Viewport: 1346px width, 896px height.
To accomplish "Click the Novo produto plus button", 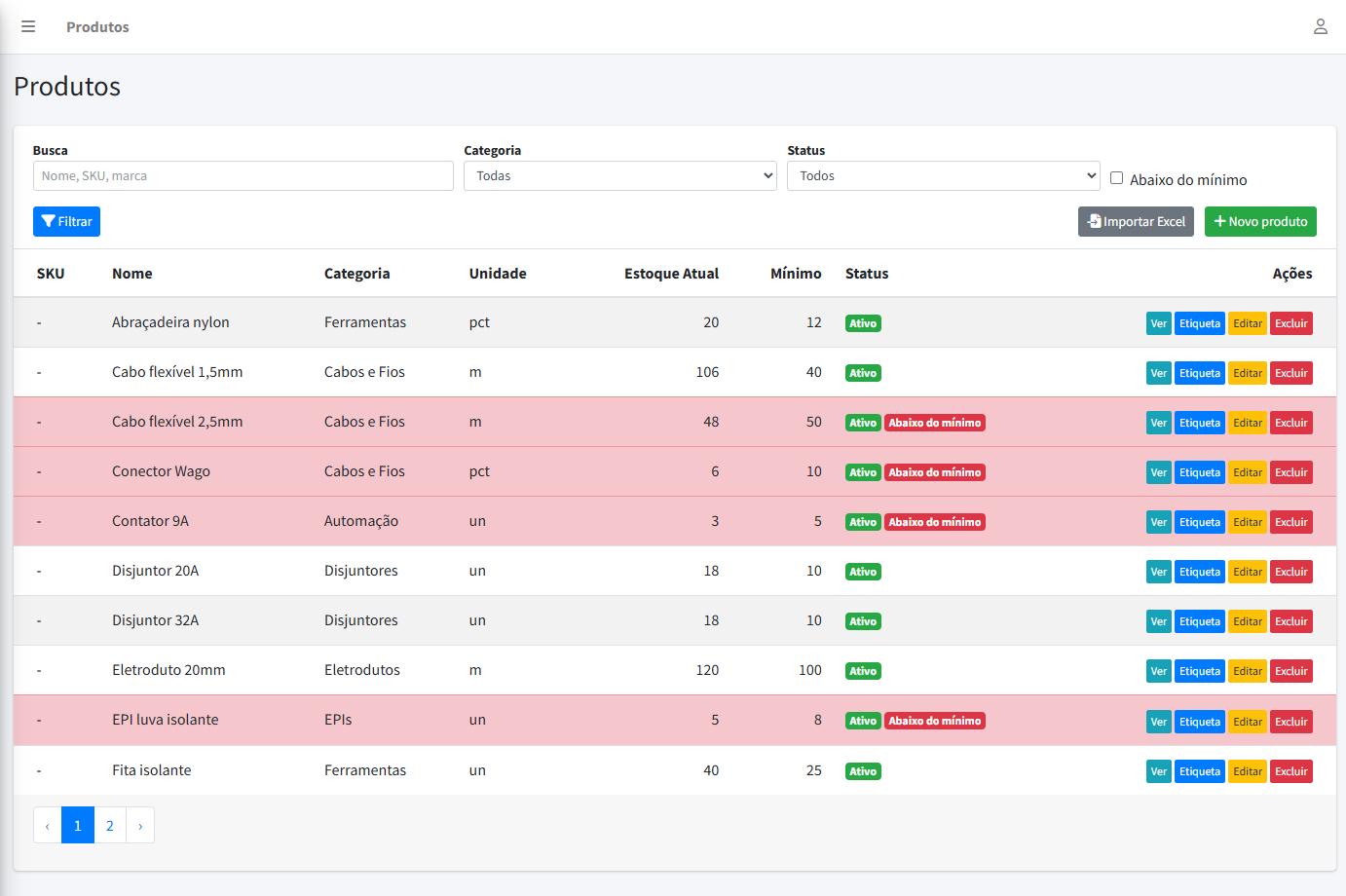I will (x=1260, y=221).
